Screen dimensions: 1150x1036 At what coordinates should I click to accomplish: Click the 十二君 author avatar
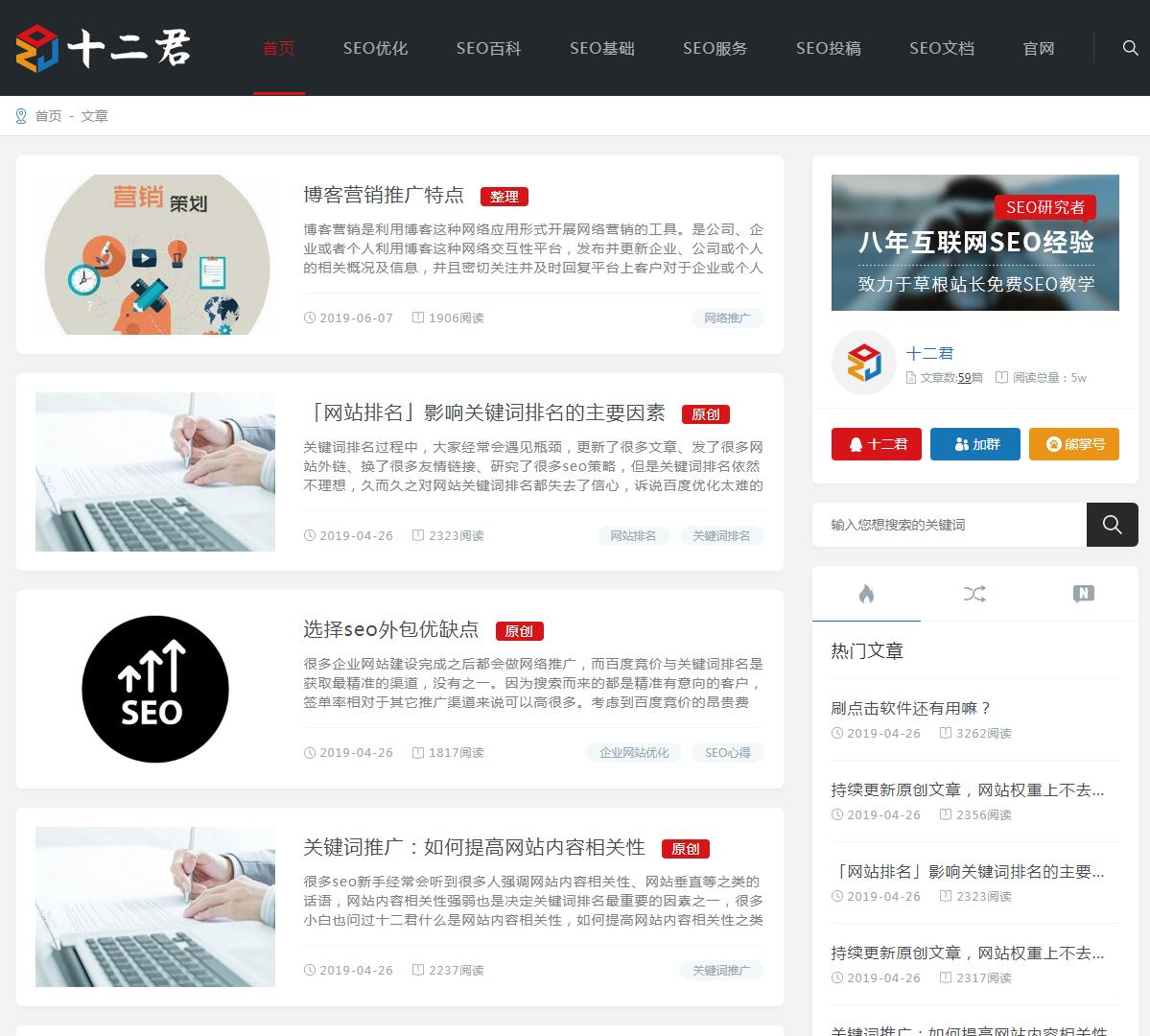pos(864,363)
